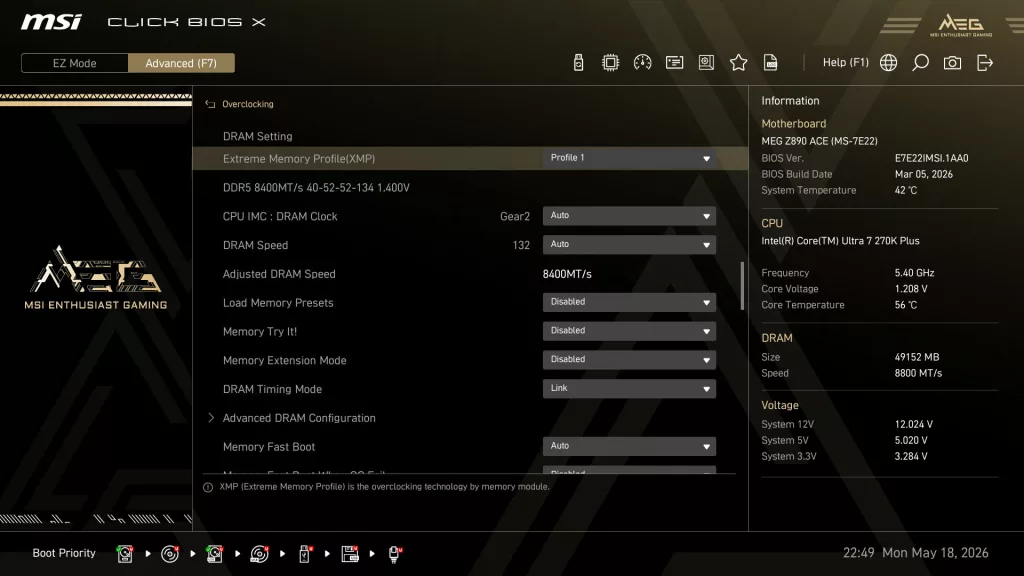Screen dimensions: 1024x576
Task: Click the 132 DRAM Speed value
Action: click(x=521, y=246)
